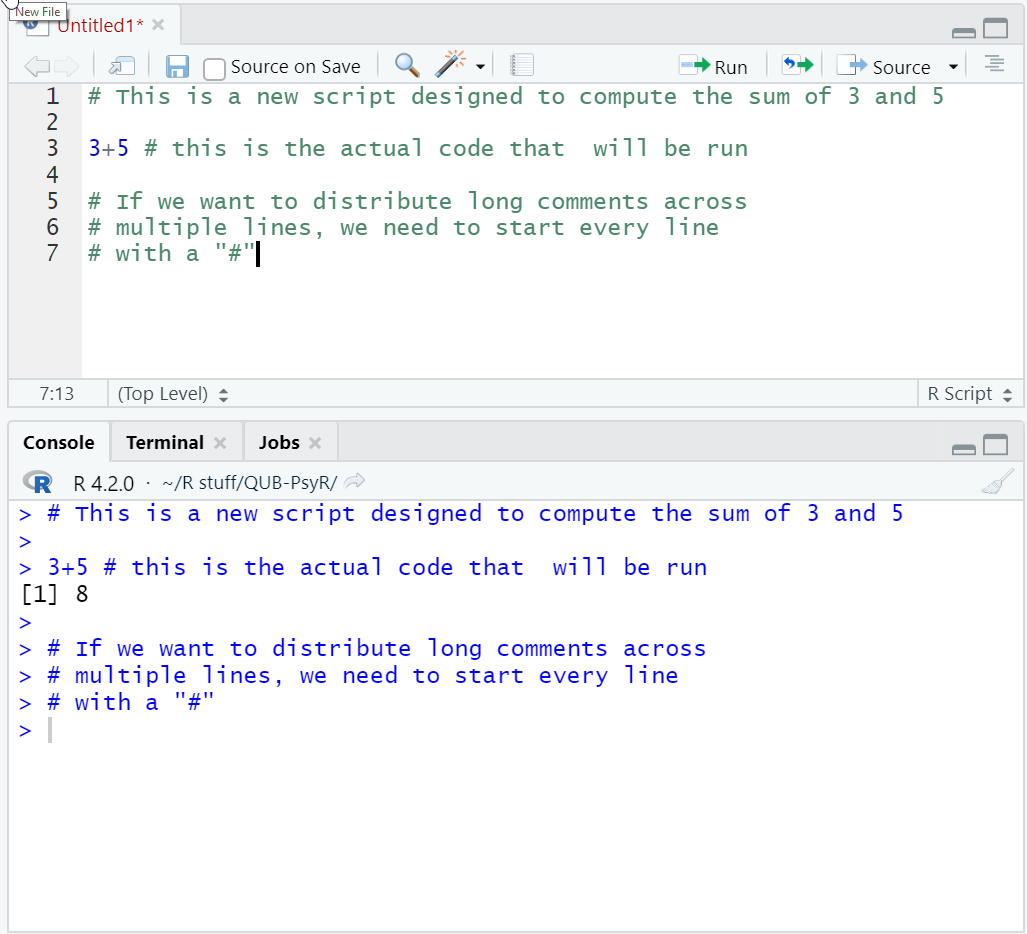Switch to the Terminal tab
1027x934 pixels.
point(165,443)
